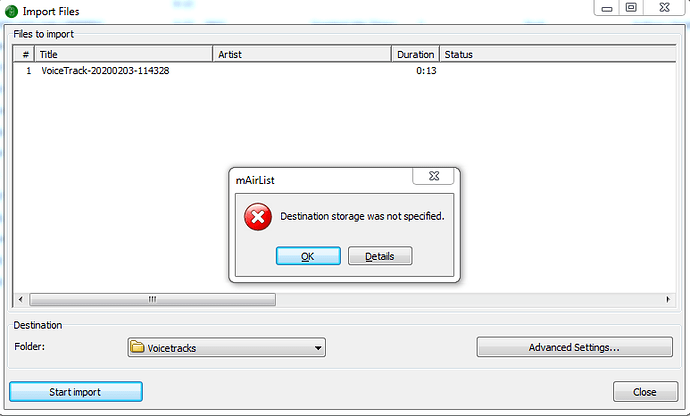Viewport: 690px width, 416px height.
Task: Show error Details
Action: (380, 256)
